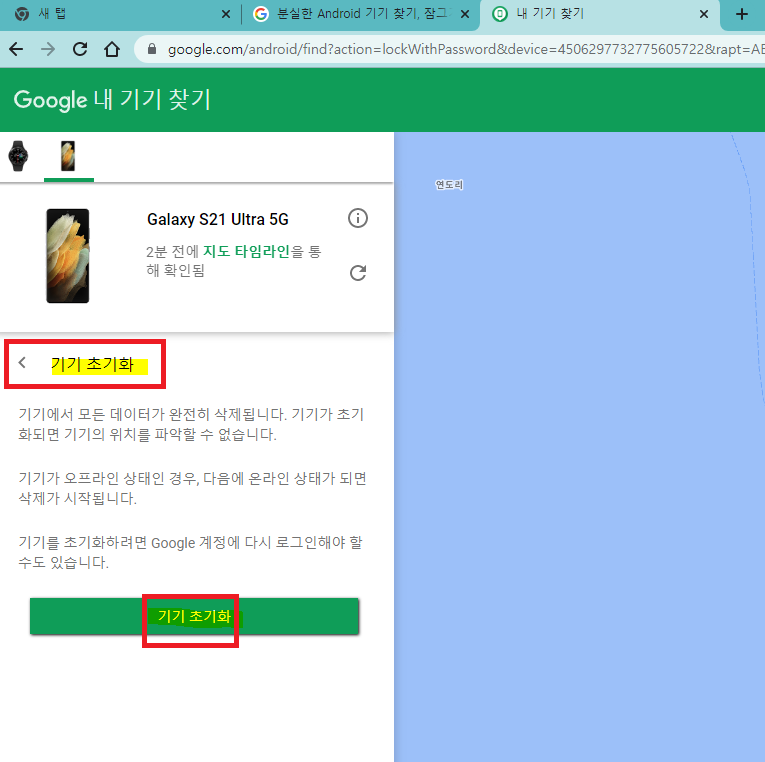Open the '지도 타임라인' link
The image size is (765, 762).
click(246, 251)
